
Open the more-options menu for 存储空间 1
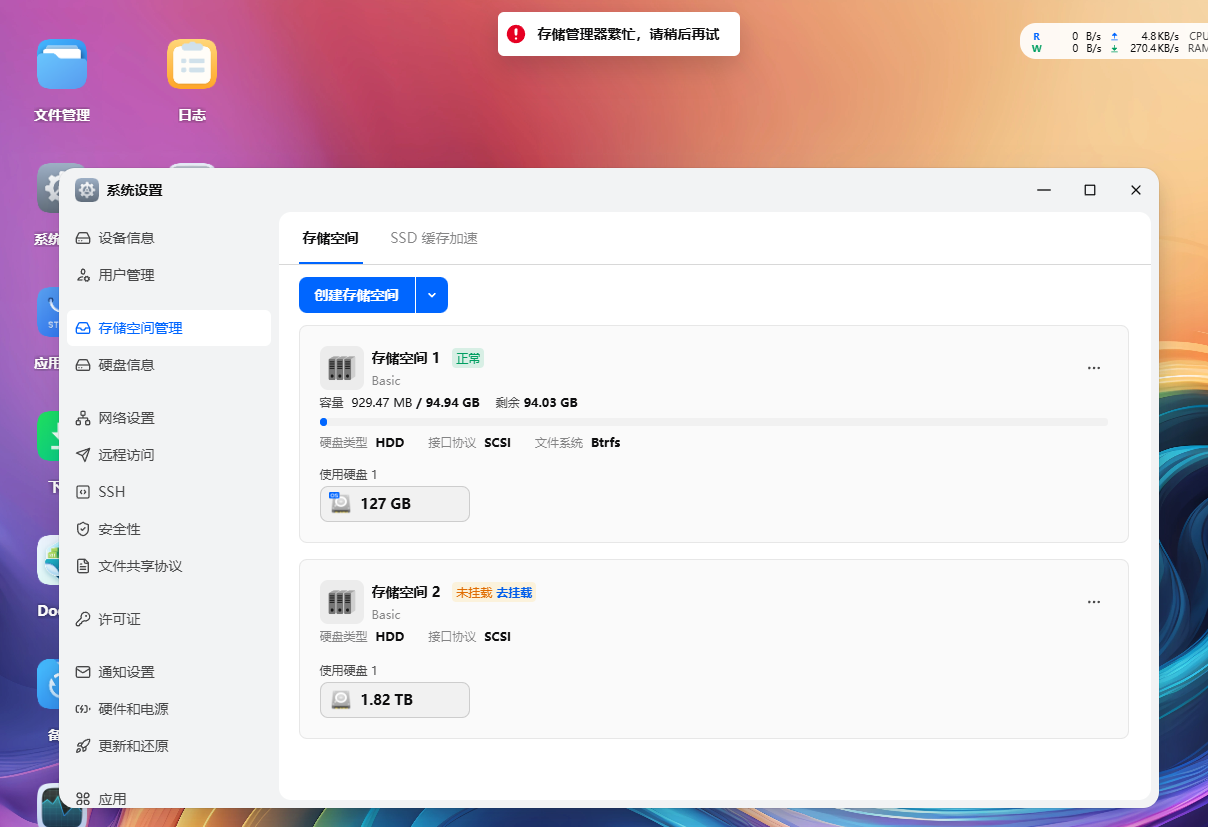tap(1094, 368)
